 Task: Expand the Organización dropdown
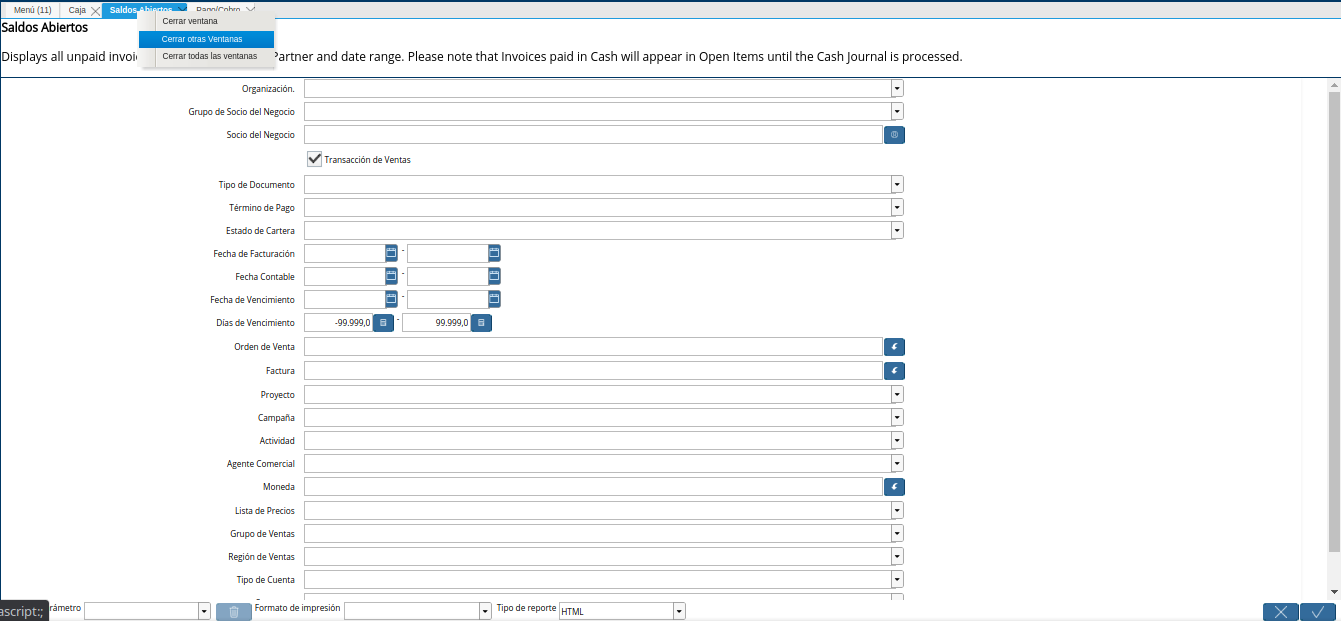point(897,88)
